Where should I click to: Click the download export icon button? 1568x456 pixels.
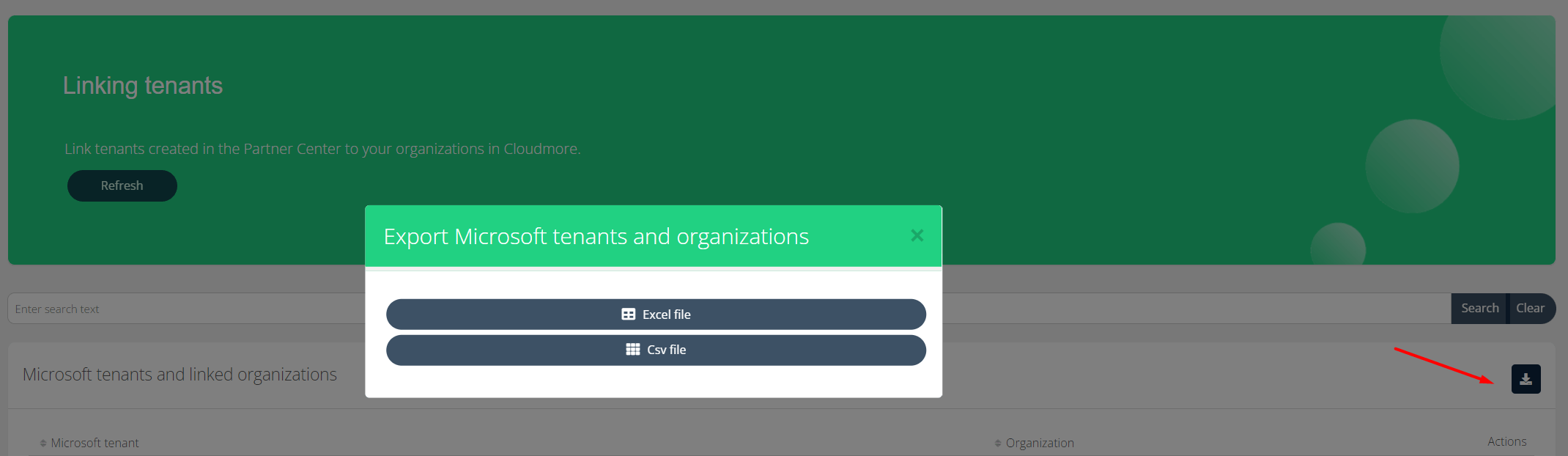(1526, 379)
